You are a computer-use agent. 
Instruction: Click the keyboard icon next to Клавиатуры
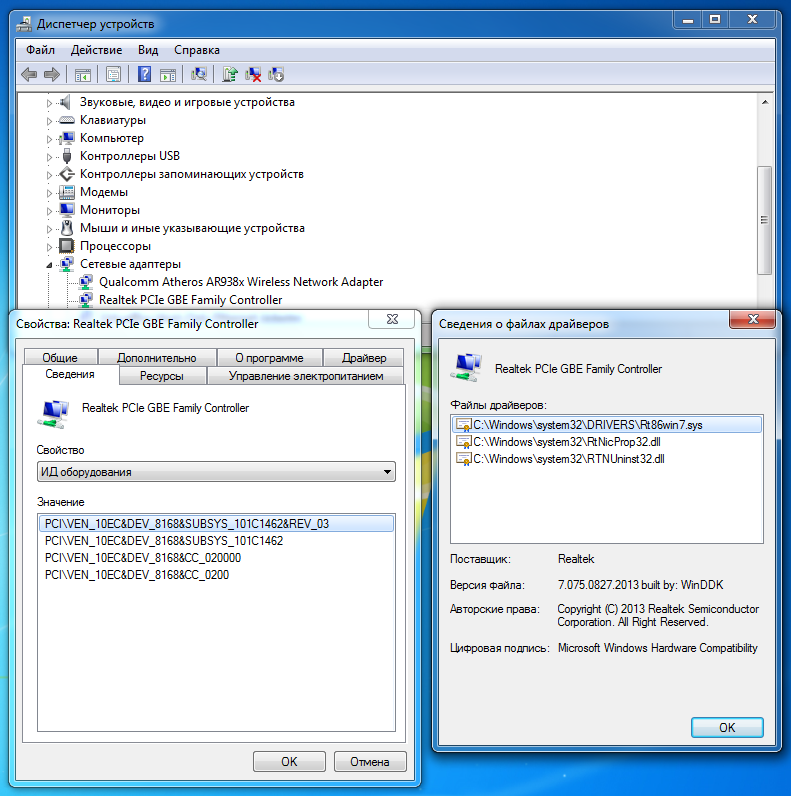point(66,120)
